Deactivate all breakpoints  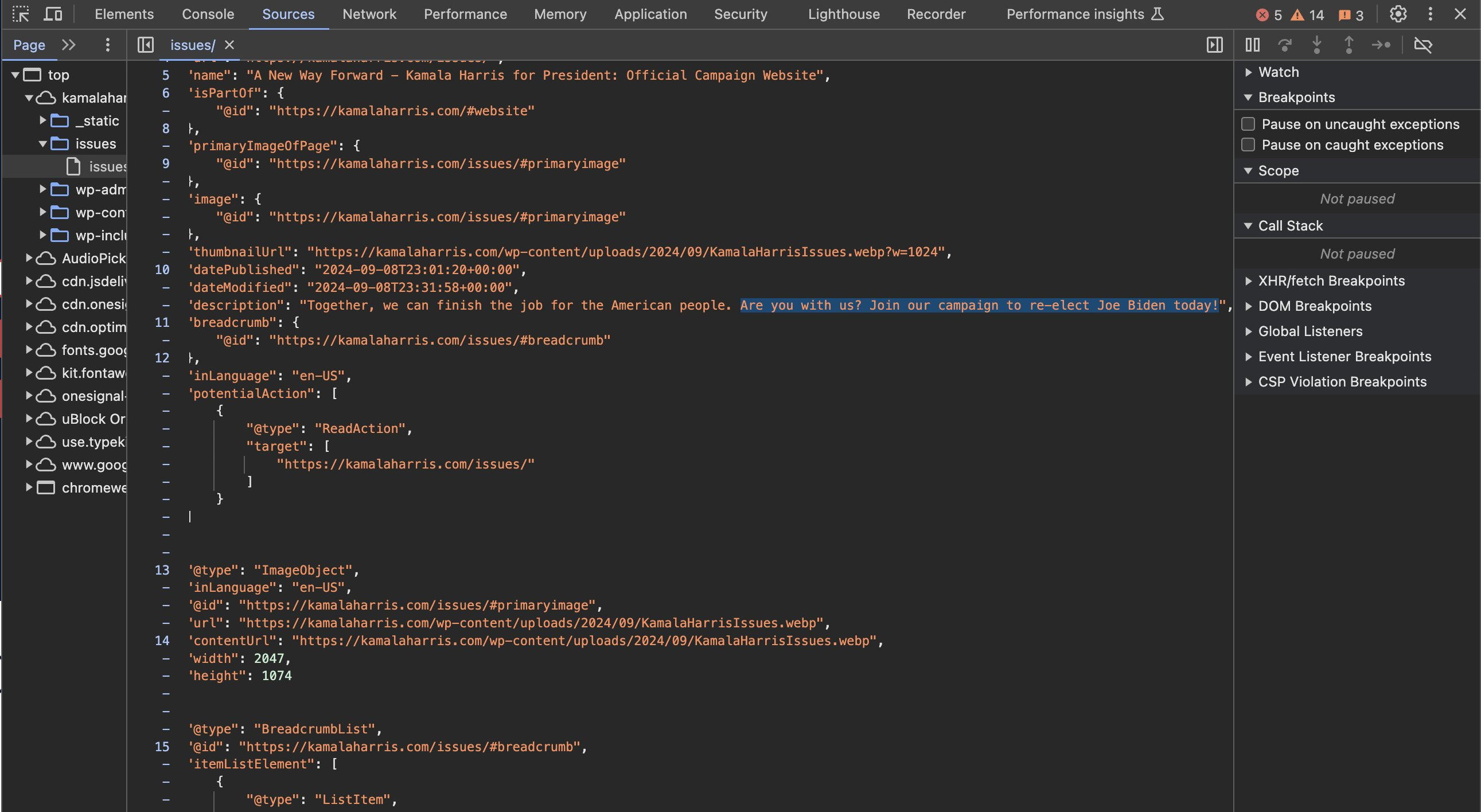coord(1423,45)
